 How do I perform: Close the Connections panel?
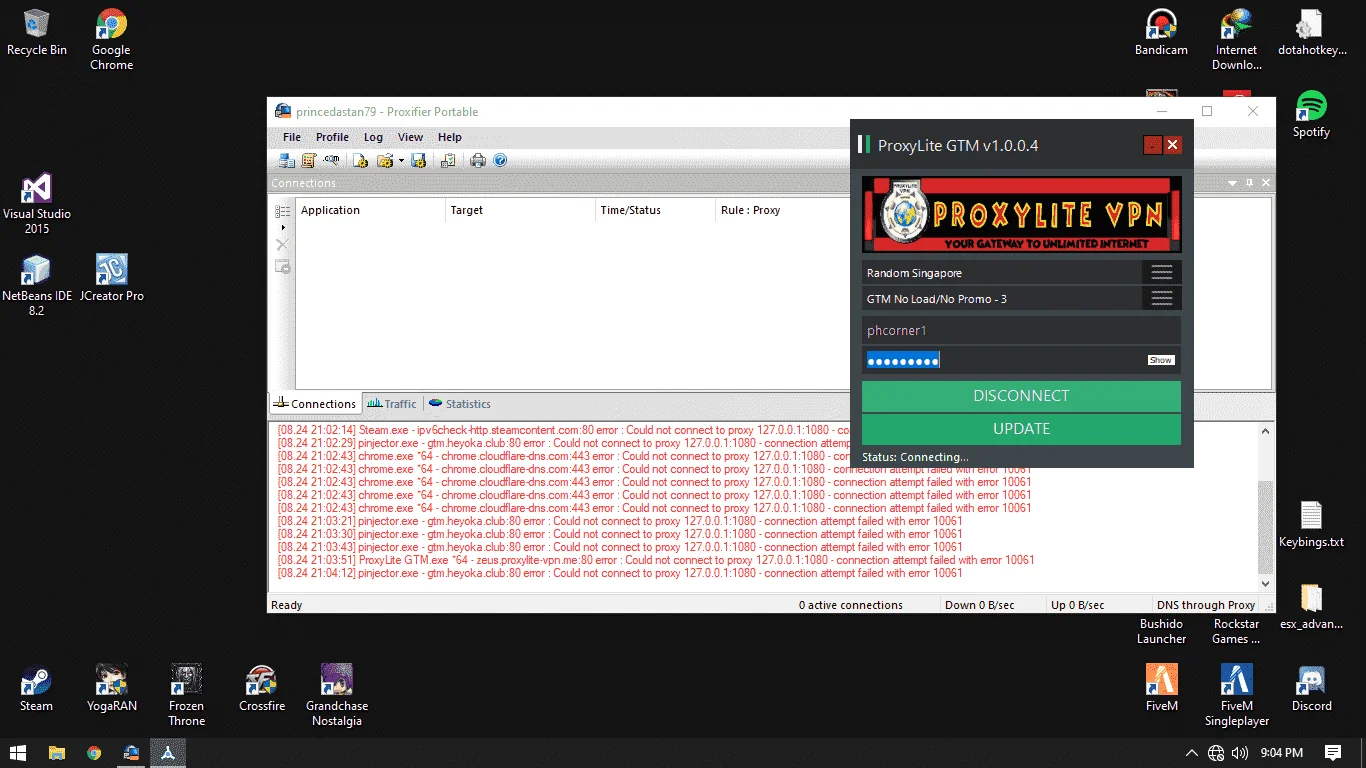pos(1266,183)
